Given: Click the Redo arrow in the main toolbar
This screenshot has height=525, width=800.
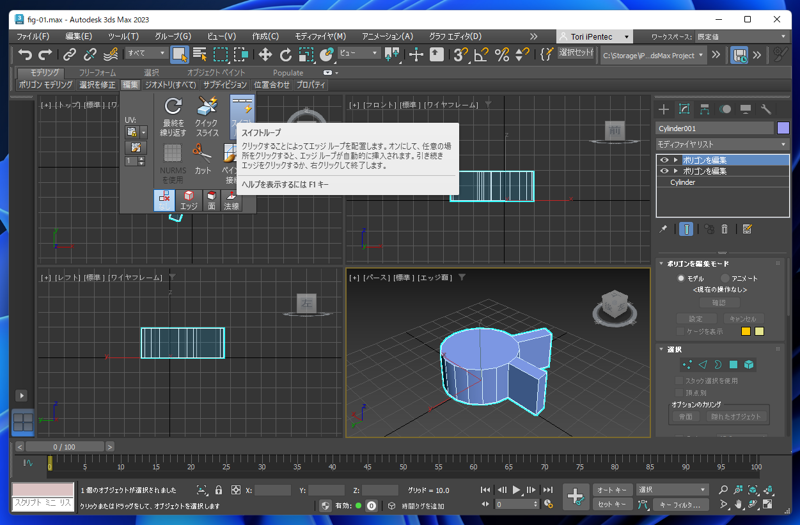Looking at the screenshot, I should click(45, 54).
